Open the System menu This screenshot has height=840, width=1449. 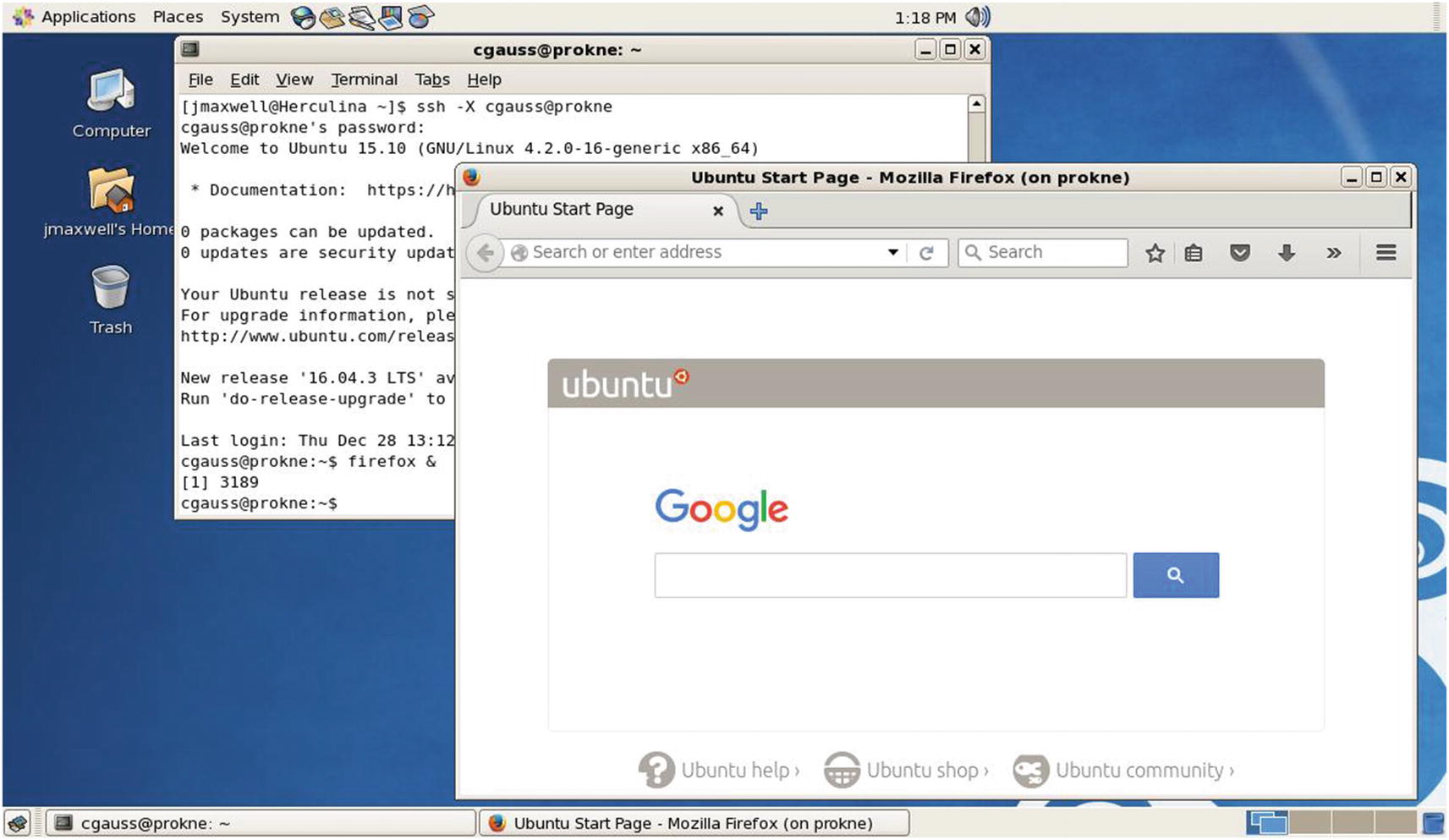[x=250, y=17]
